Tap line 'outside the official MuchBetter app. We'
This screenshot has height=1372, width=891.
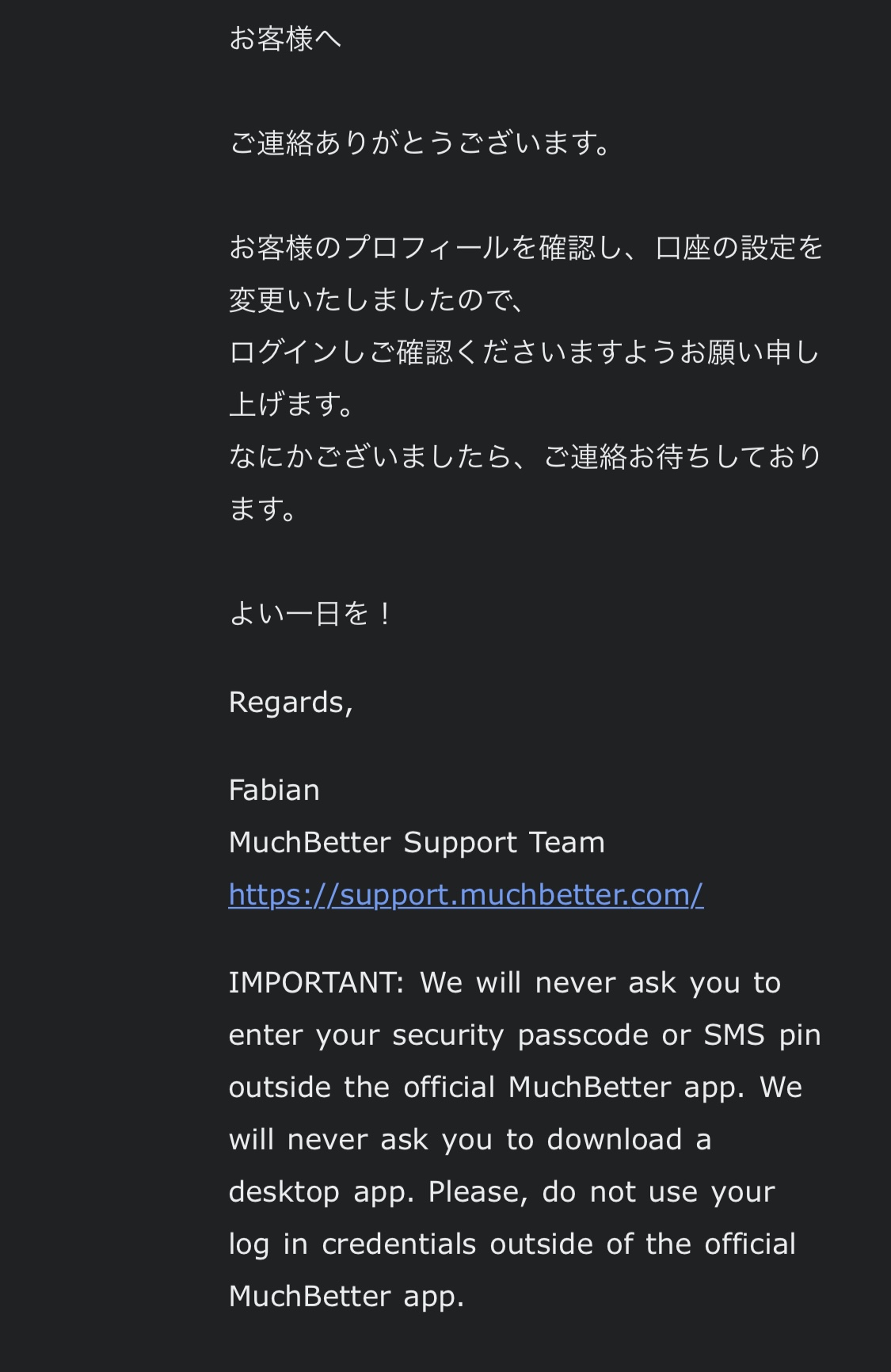tap(516, 1088)
